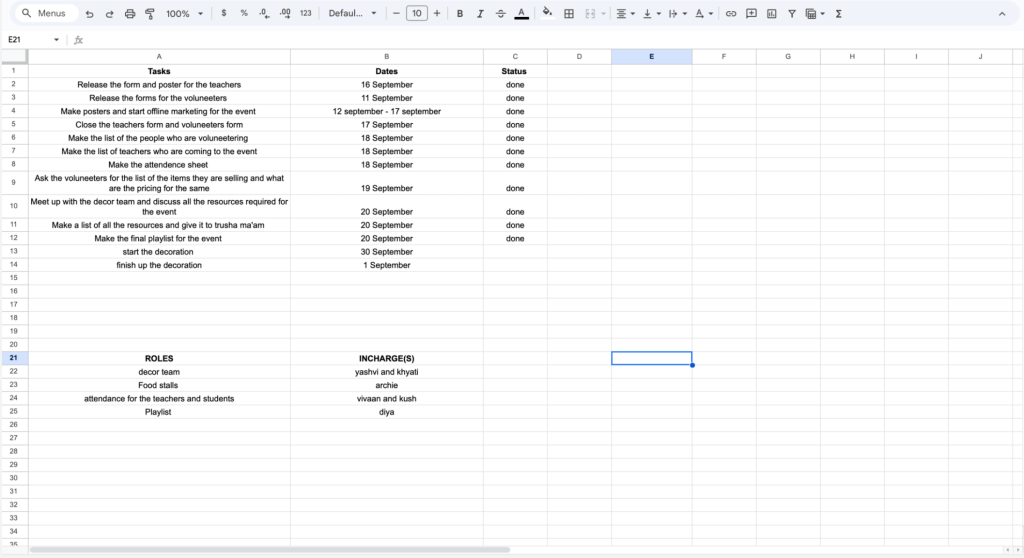Toggle strikethrough formatting
Image resolution: width=1024 pixels, height=558 pixels.
[x=500, y=14]
